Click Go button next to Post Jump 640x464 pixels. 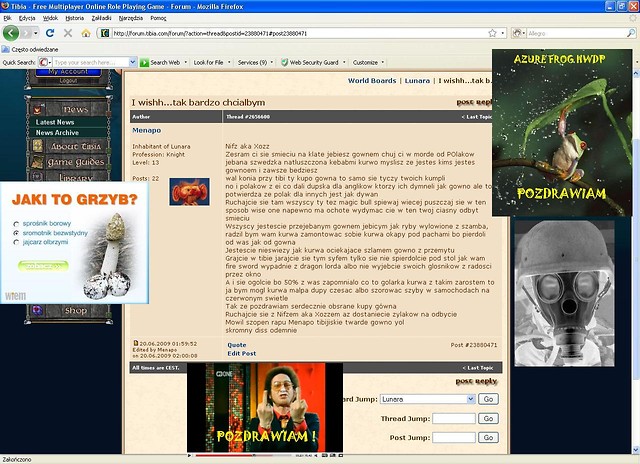(488, 437)
